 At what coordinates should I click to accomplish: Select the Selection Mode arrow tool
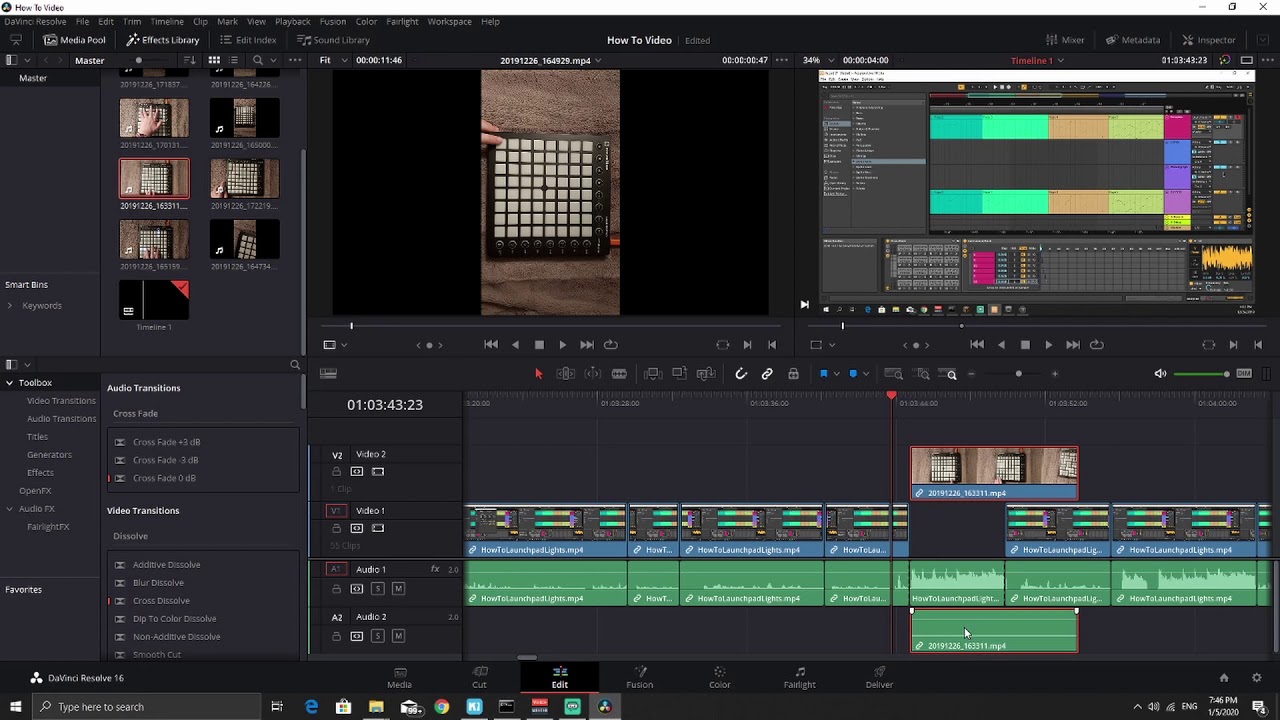coord(538,374)
